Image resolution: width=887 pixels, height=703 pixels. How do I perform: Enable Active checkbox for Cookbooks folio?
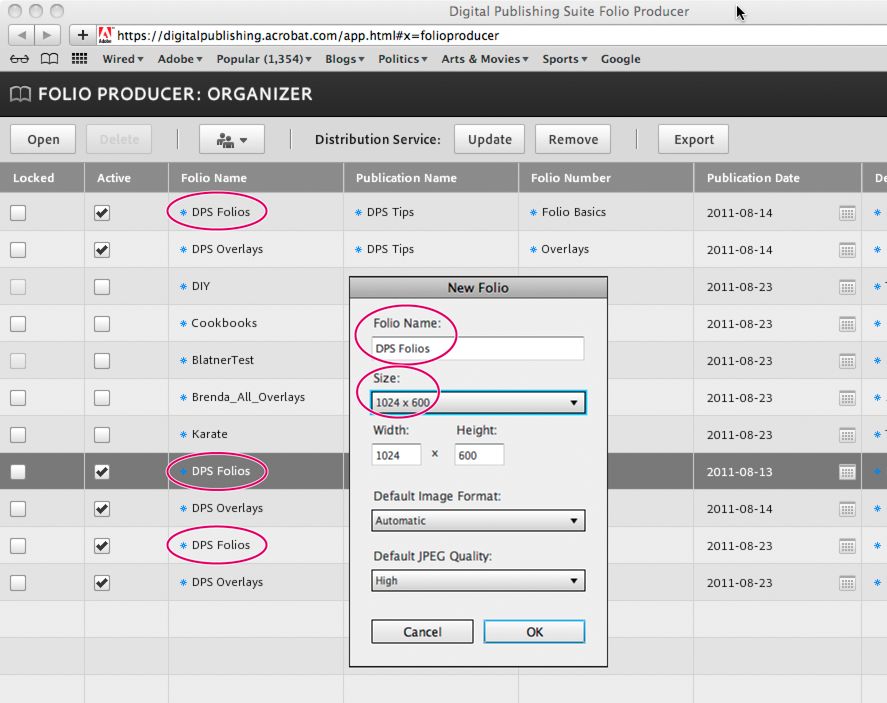click(102, 324)
